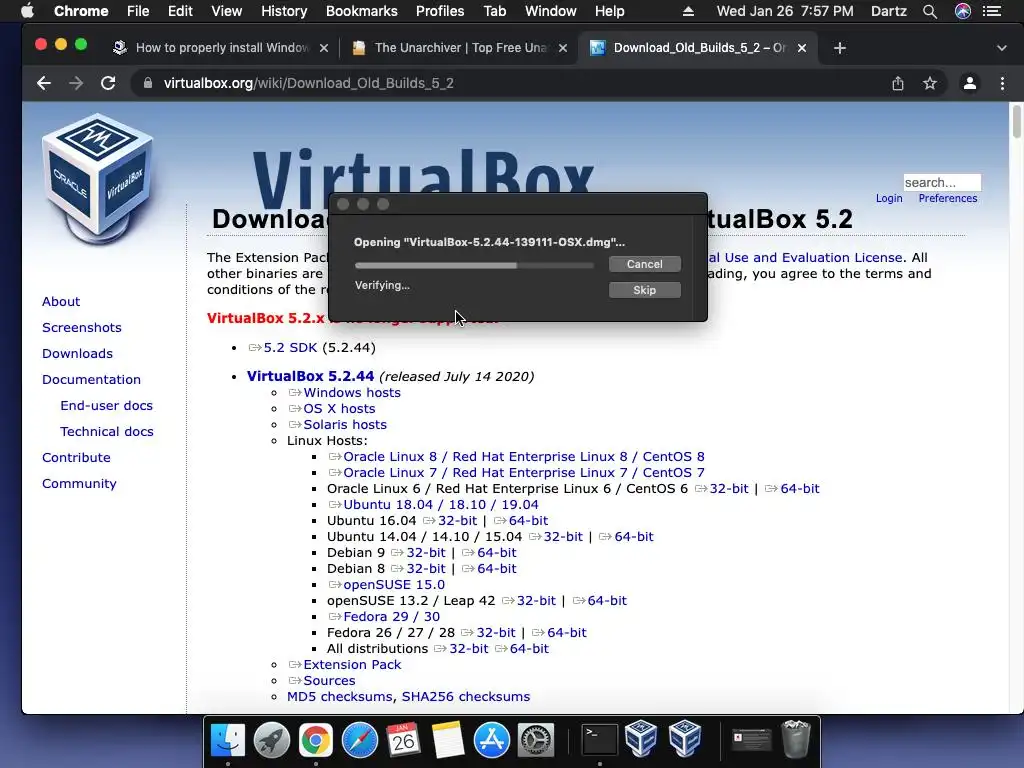Open Safari from the Dock
The image size is (1024, 768).
click(x=360, y=740)
